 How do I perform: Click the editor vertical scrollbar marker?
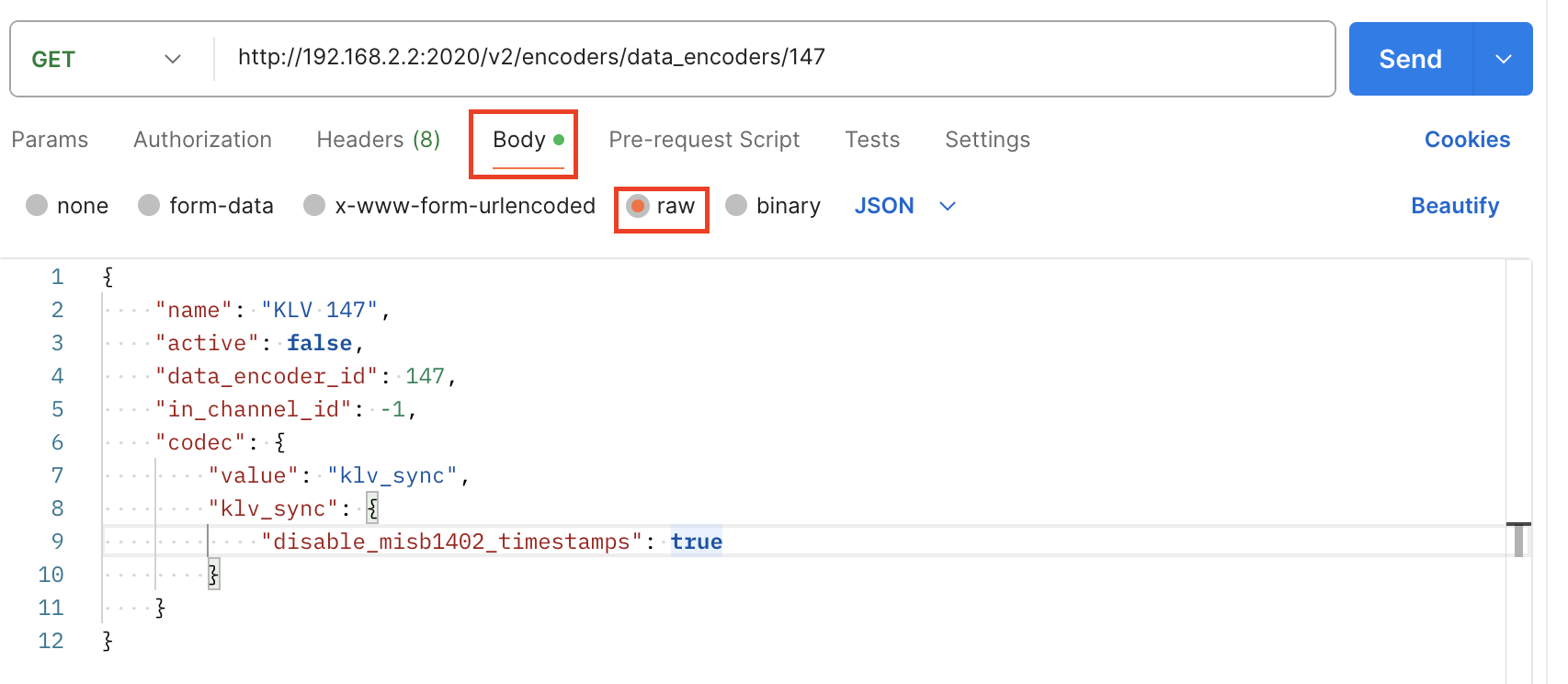click(1518, 539)
